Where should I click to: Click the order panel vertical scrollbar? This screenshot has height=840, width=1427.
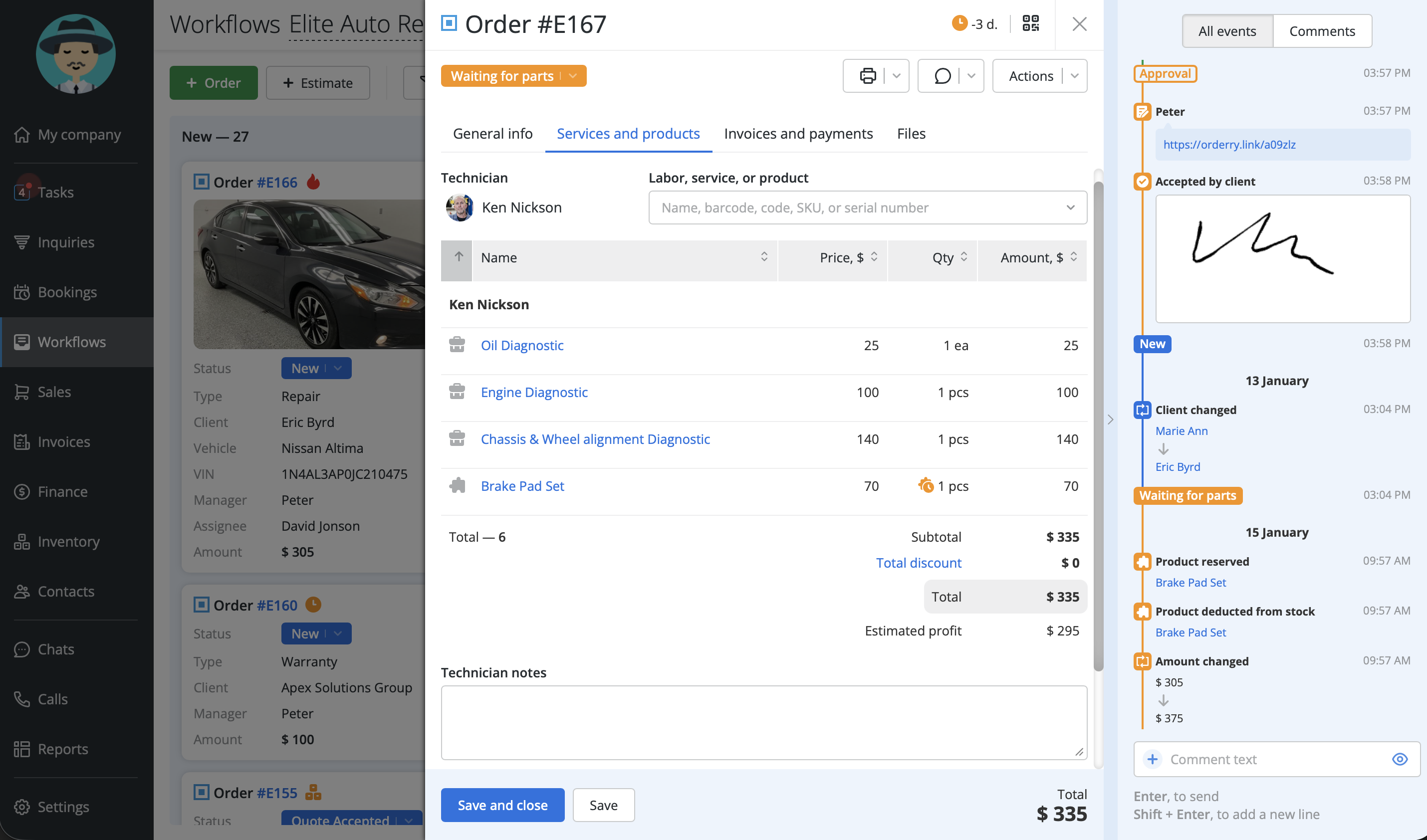(1098, 424)
